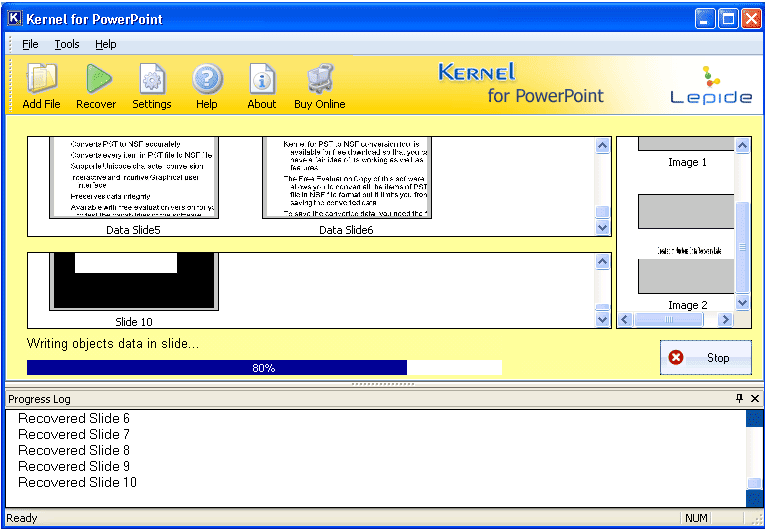Screen dimensions: 765x529
Task: Click down arrow of Slide 10 panel scrollbar
Action: click(x=603, y=320)
